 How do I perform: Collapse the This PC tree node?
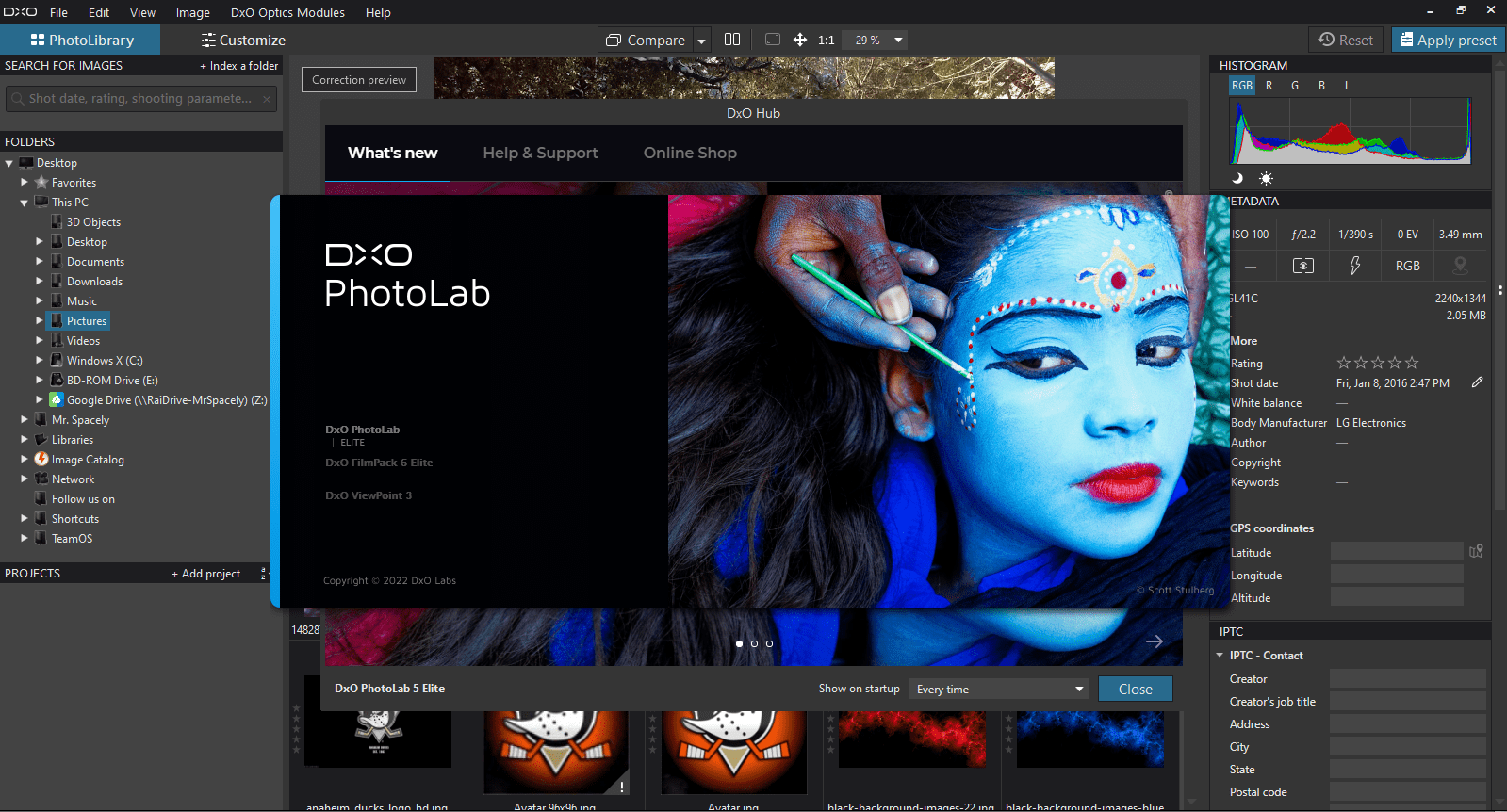(25, 203)
